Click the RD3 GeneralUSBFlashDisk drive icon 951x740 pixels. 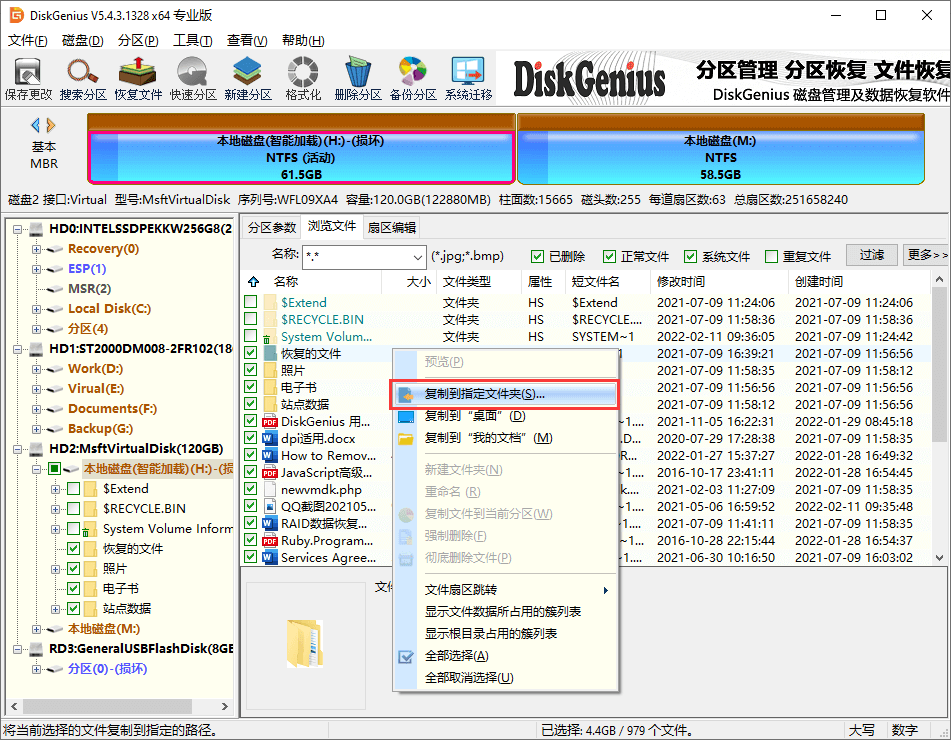point(36,649)
